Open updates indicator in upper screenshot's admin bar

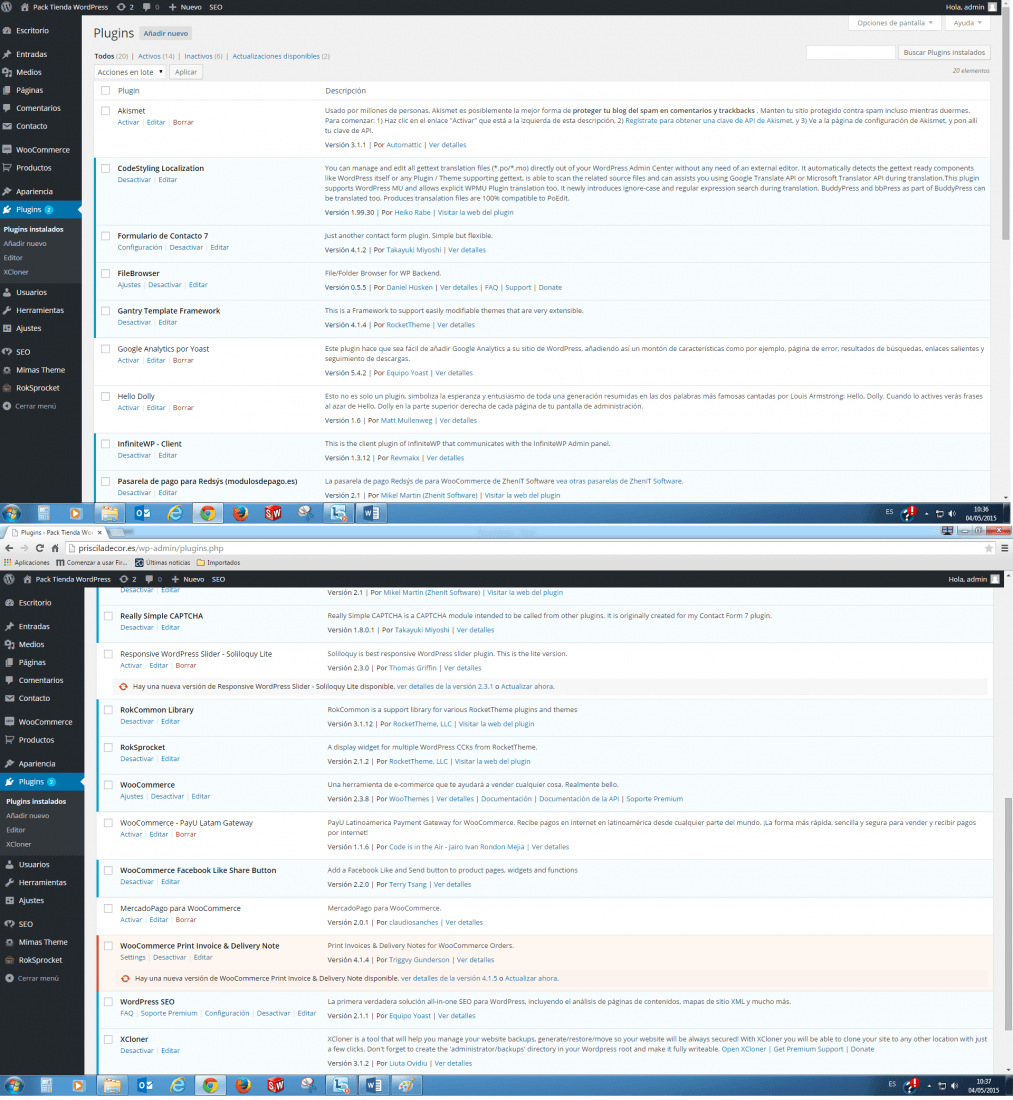(x=125, y=7)
